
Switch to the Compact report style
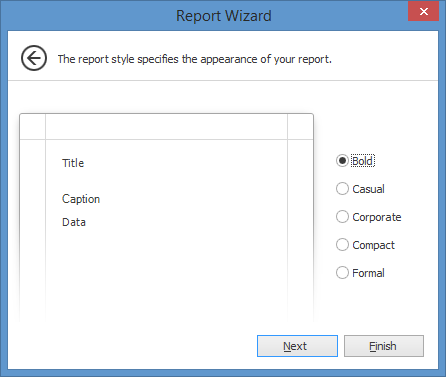(365, 245)
